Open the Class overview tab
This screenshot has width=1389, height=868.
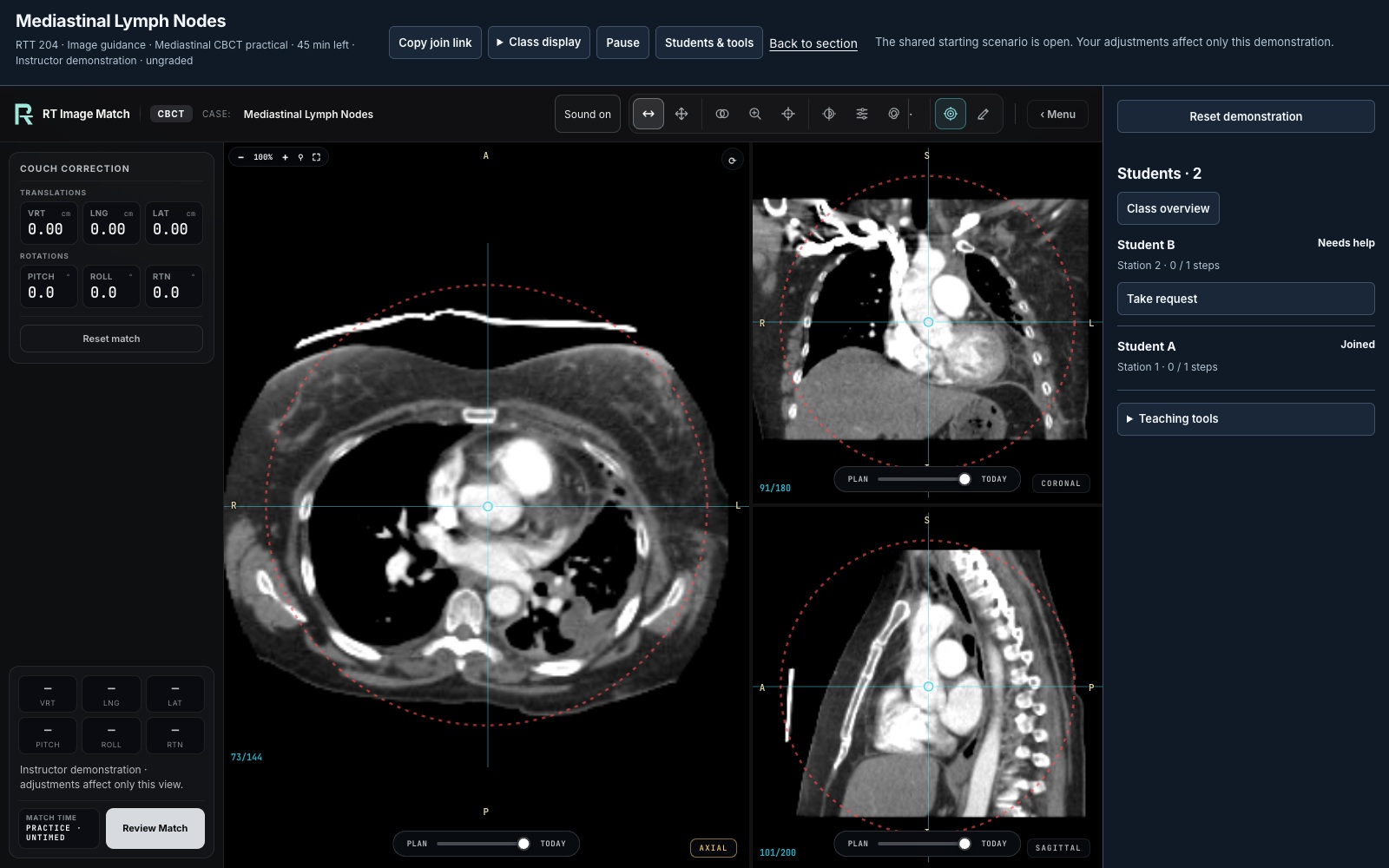(x=1168, y=208)
